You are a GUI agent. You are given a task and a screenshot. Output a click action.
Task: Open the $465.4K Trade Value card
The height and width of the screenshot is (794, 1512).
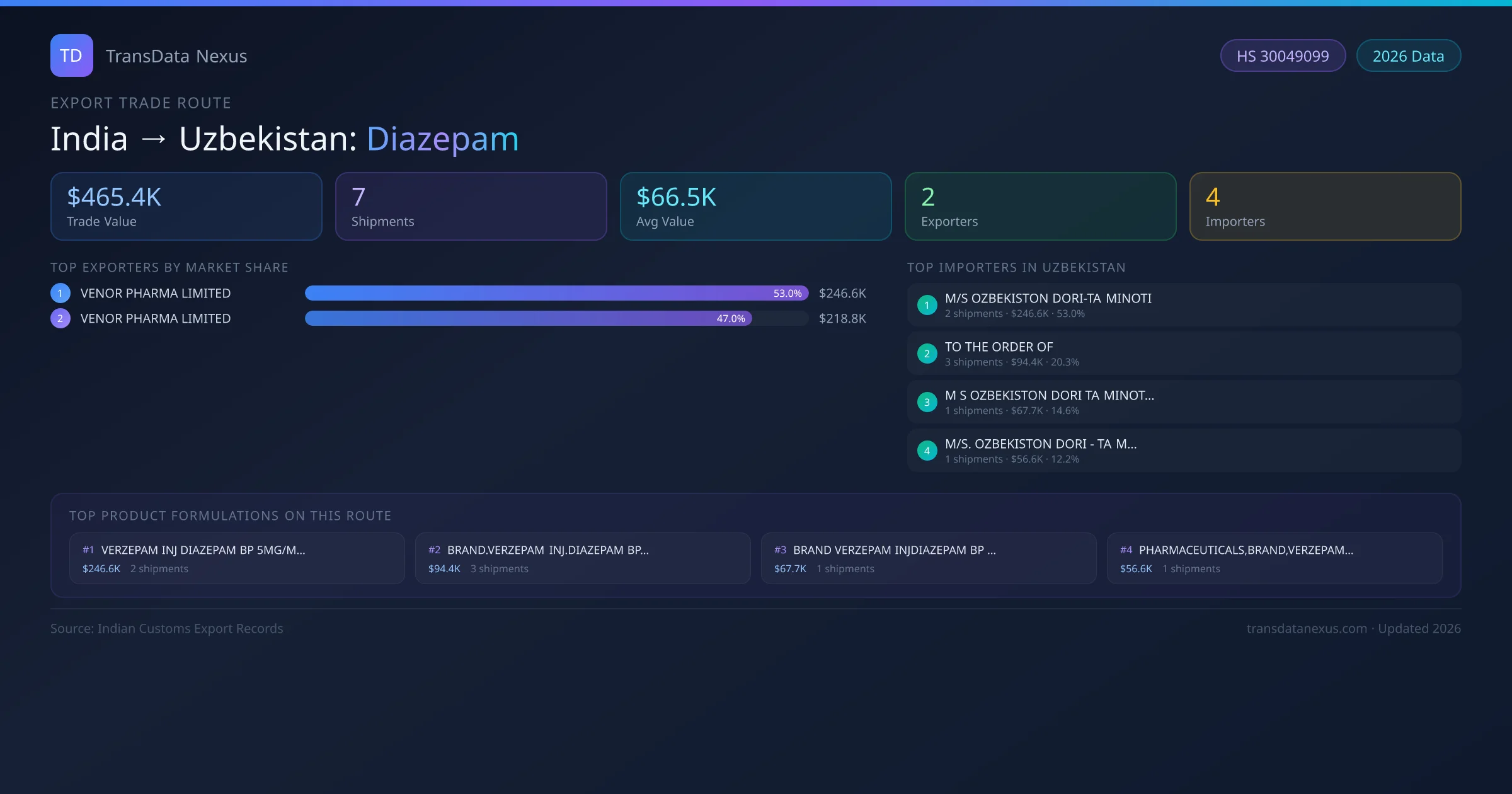click(186, 207)
